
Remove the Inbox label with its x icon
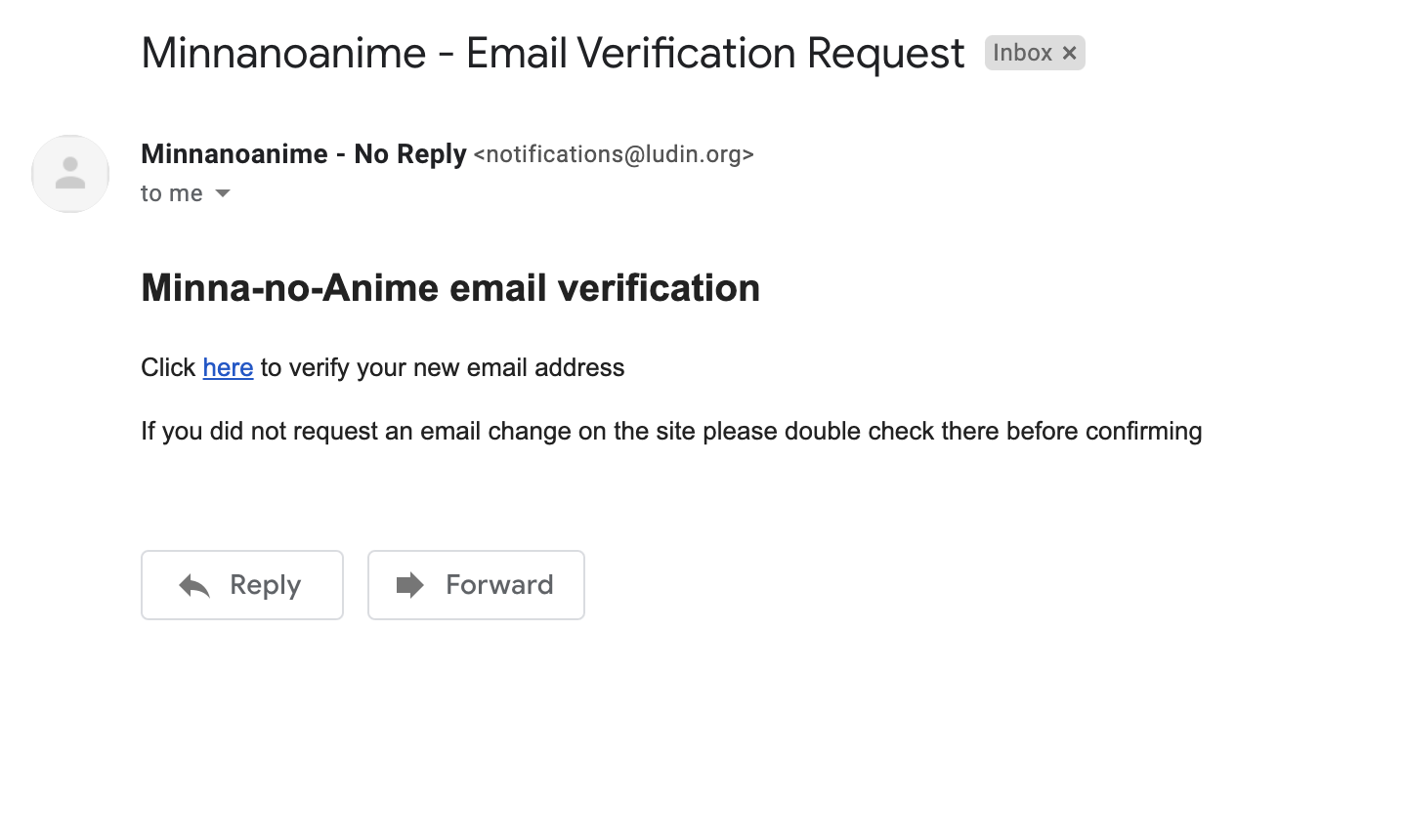1070,53
